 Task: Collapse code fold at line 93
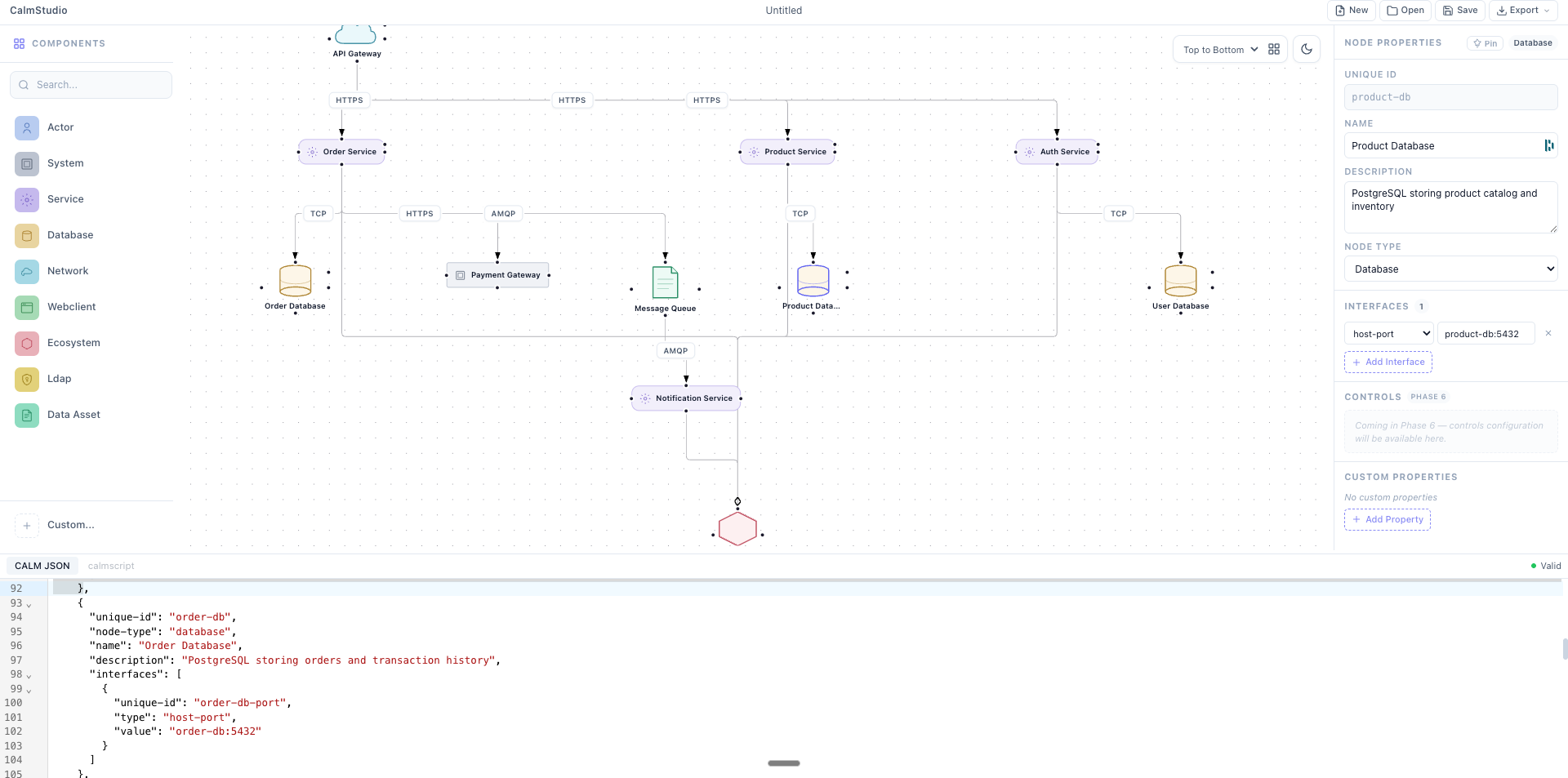click(x=29, y=605)
